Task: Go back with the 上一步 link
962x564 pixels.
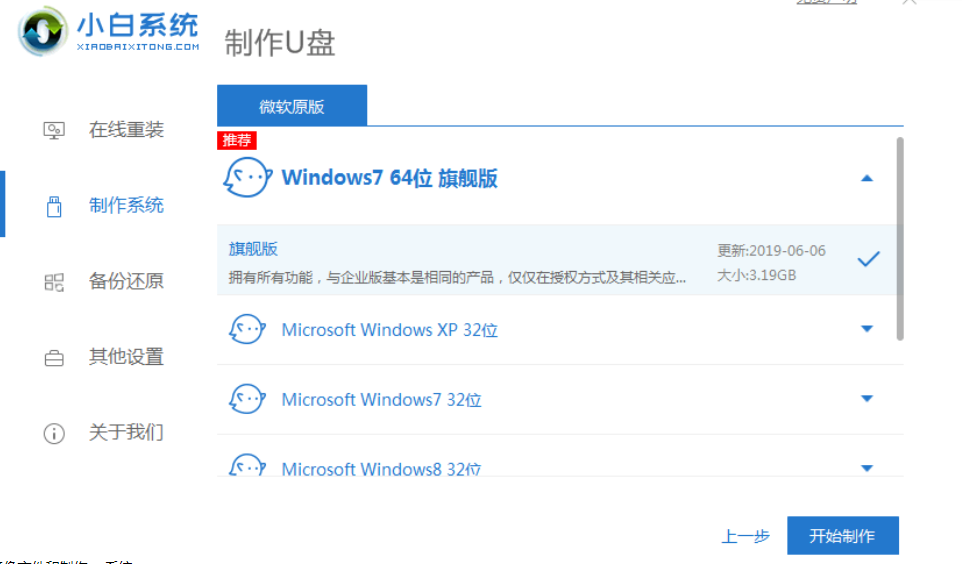Action: click(745, 536)
